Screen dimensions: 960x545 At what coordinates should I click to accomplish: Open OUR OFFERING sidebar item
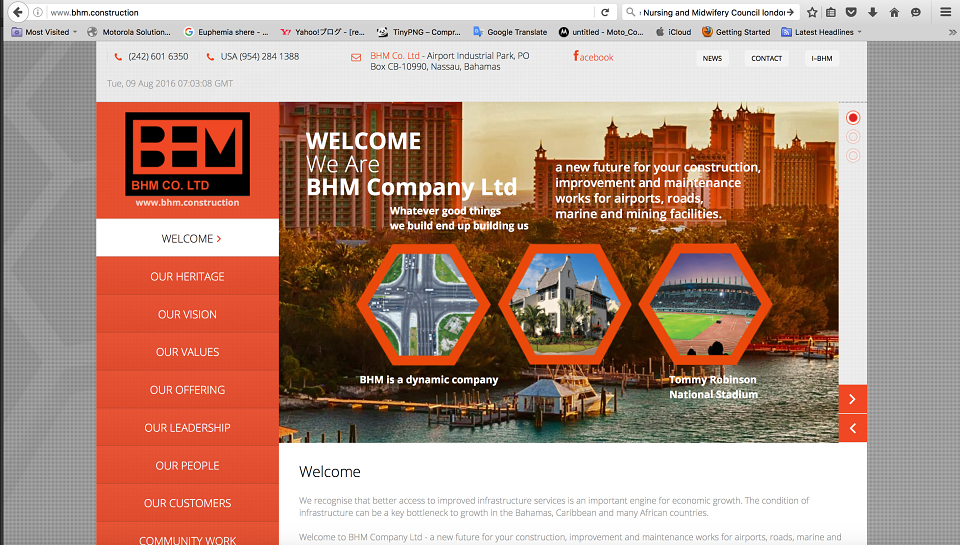[x=187, y=389]
